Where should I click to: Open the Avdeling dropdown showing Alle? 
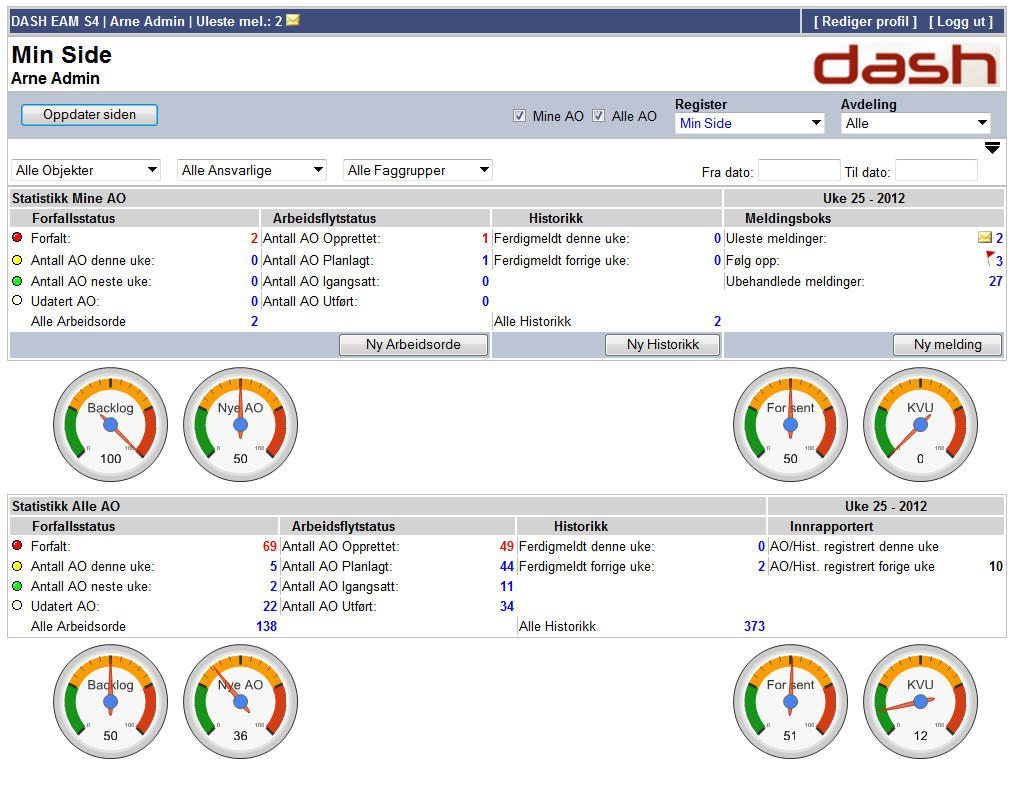point(915,123)
